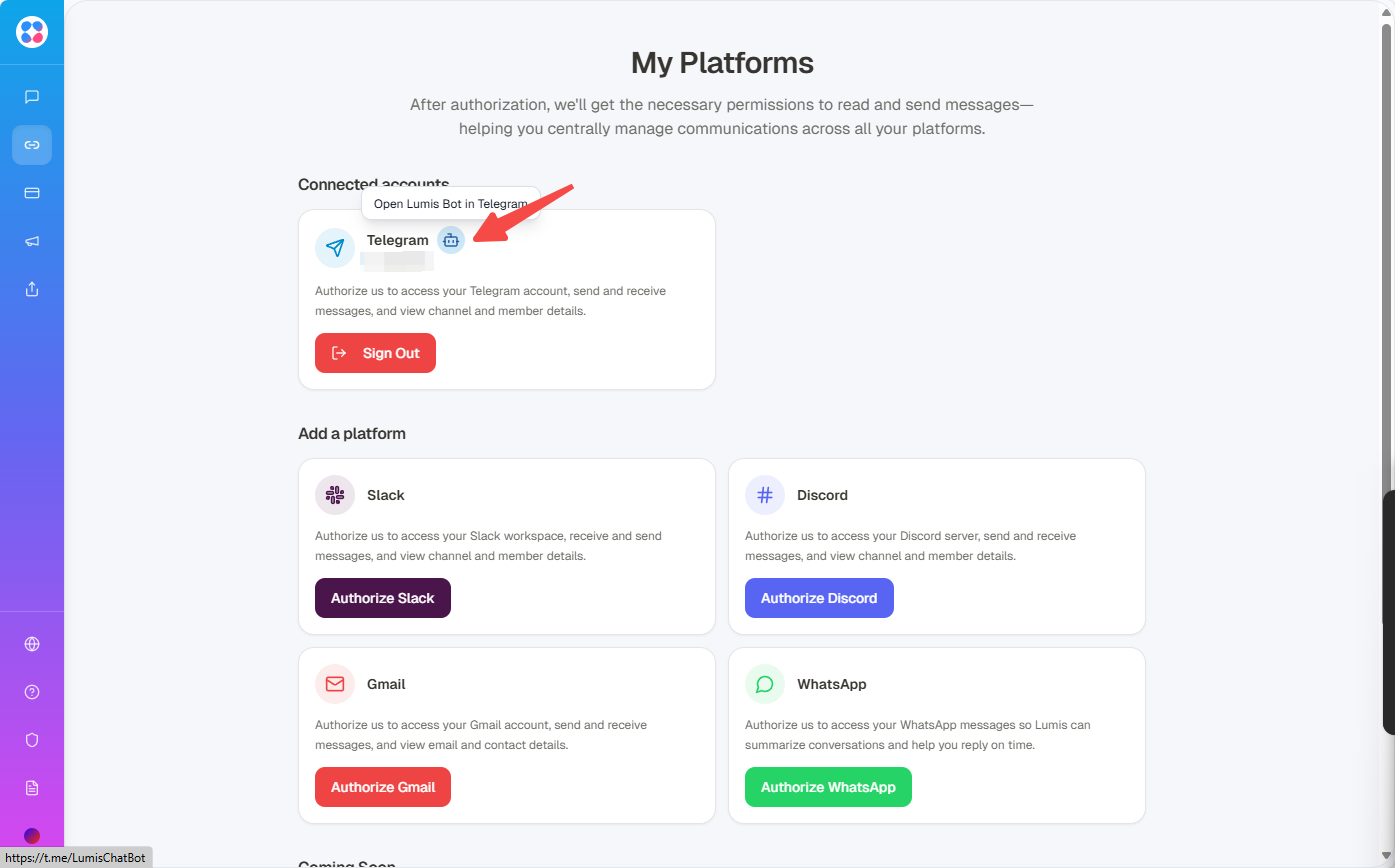The width and height of the screenshot is (1395, 868).
Task: Click the shield privacy sidebar icon
Action: (32, 740)
